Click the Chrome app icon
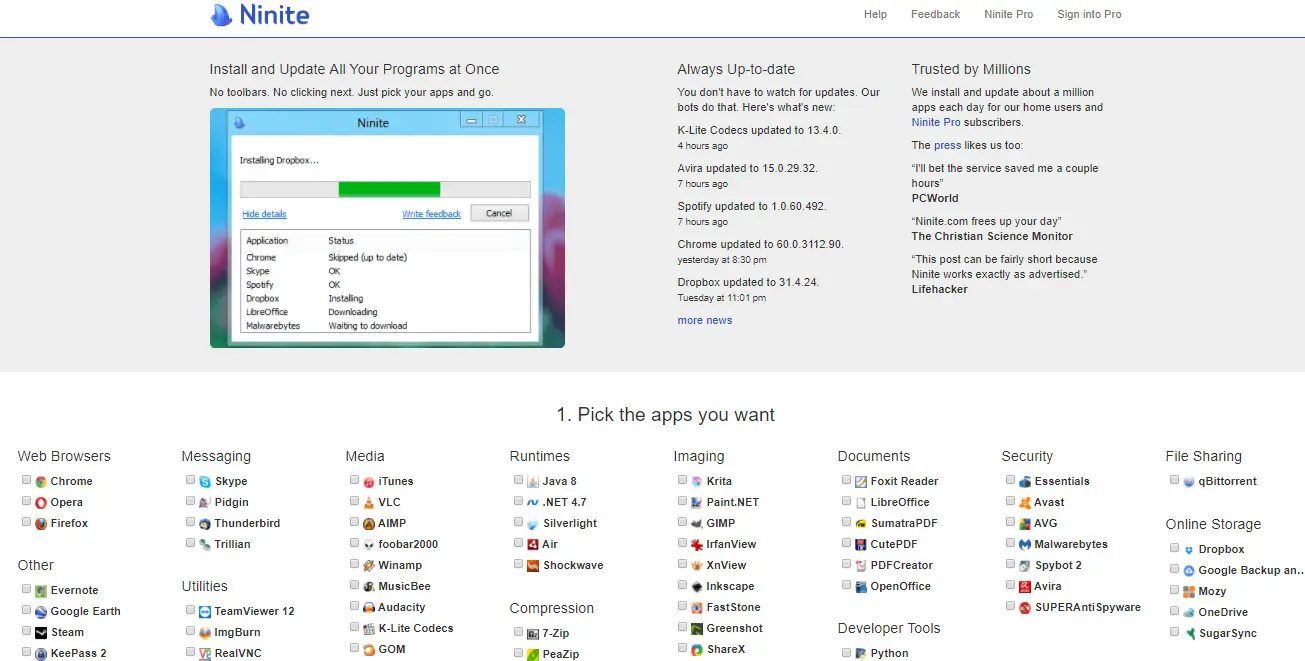The height and width of the screenshot is (661, 1305). [41, 482]
